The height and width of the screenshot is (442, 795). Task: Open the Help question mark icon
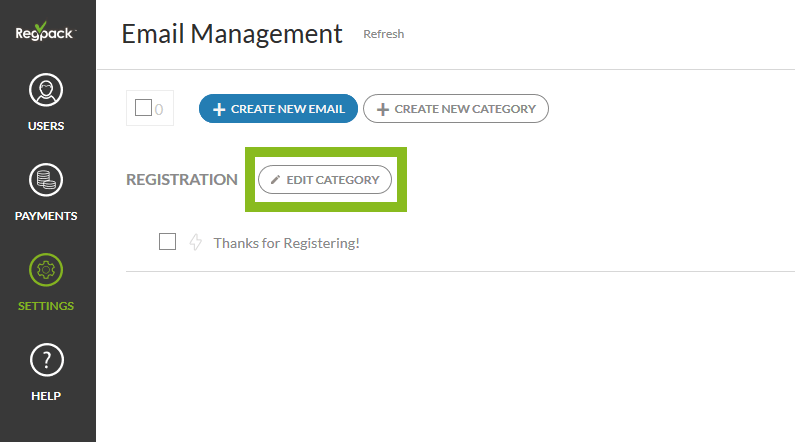coord(47,360)
